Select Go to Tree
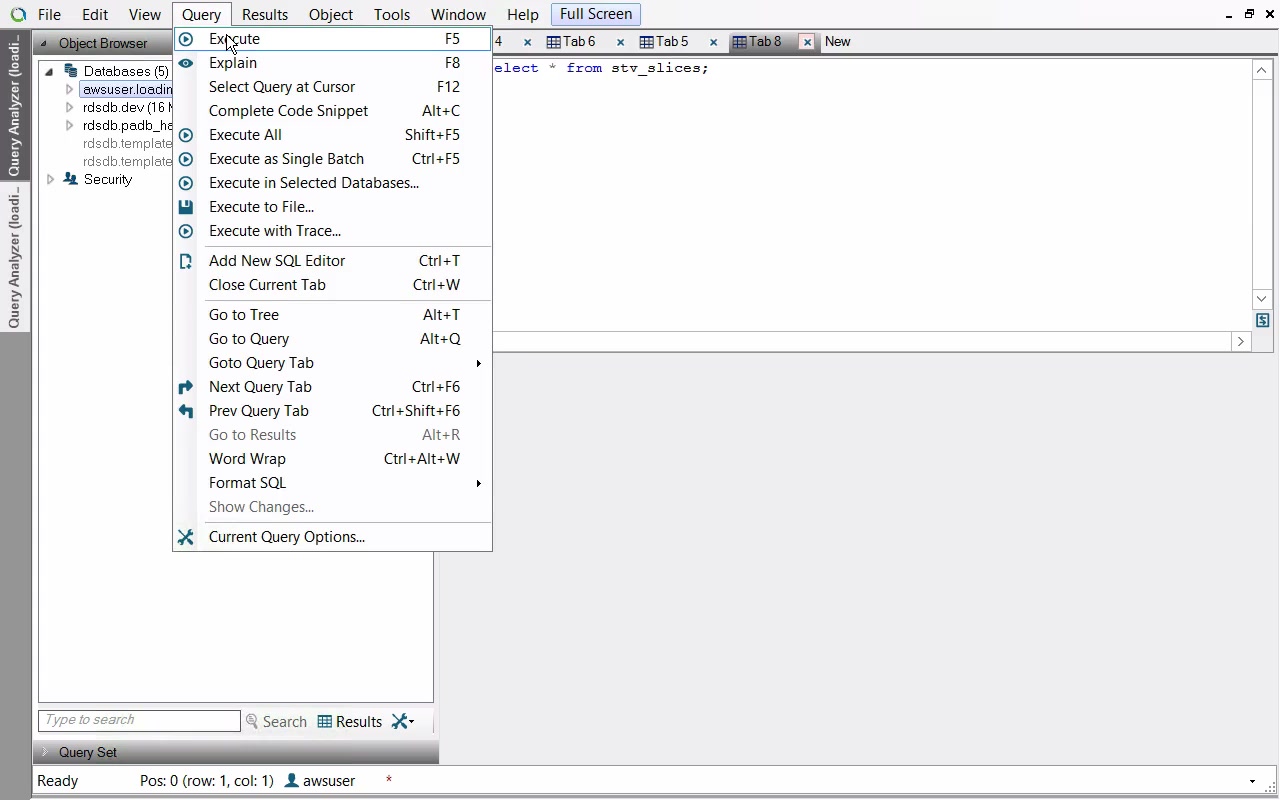1280x800 pixels. point(333,315)
